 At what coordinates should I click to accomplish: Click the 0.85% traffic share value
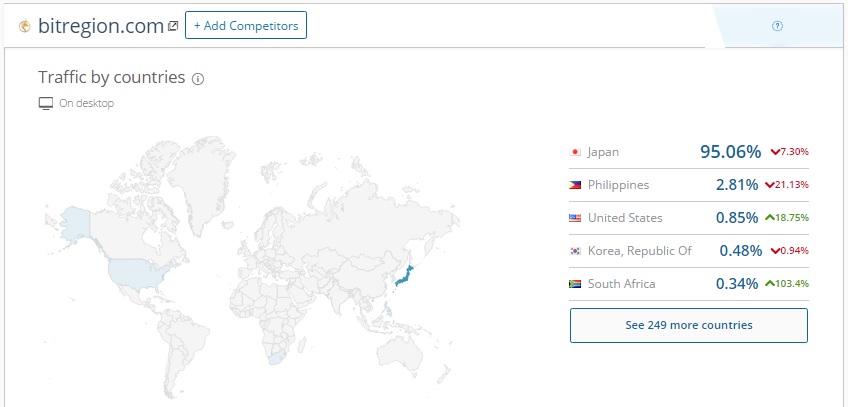(x=737, y=218)
